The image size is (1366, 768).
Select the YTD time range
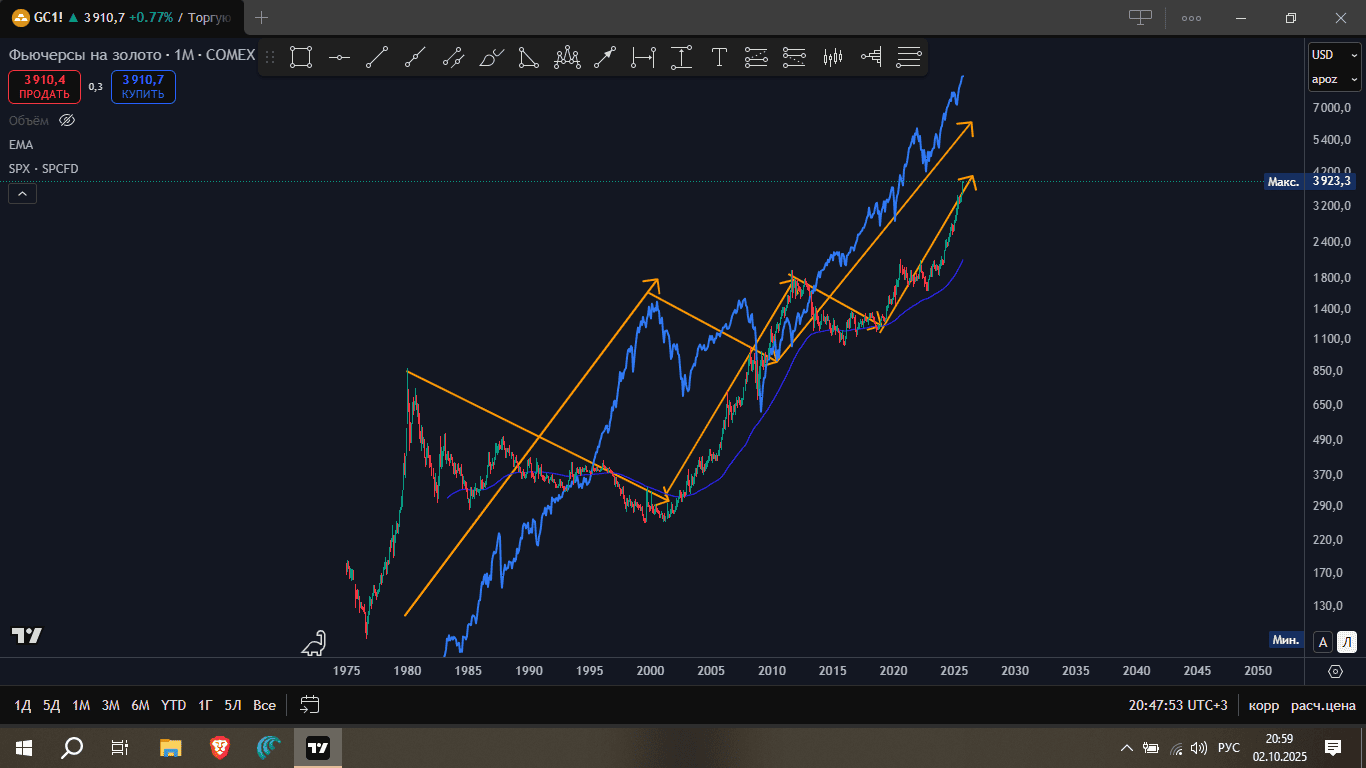pos(173,705)
